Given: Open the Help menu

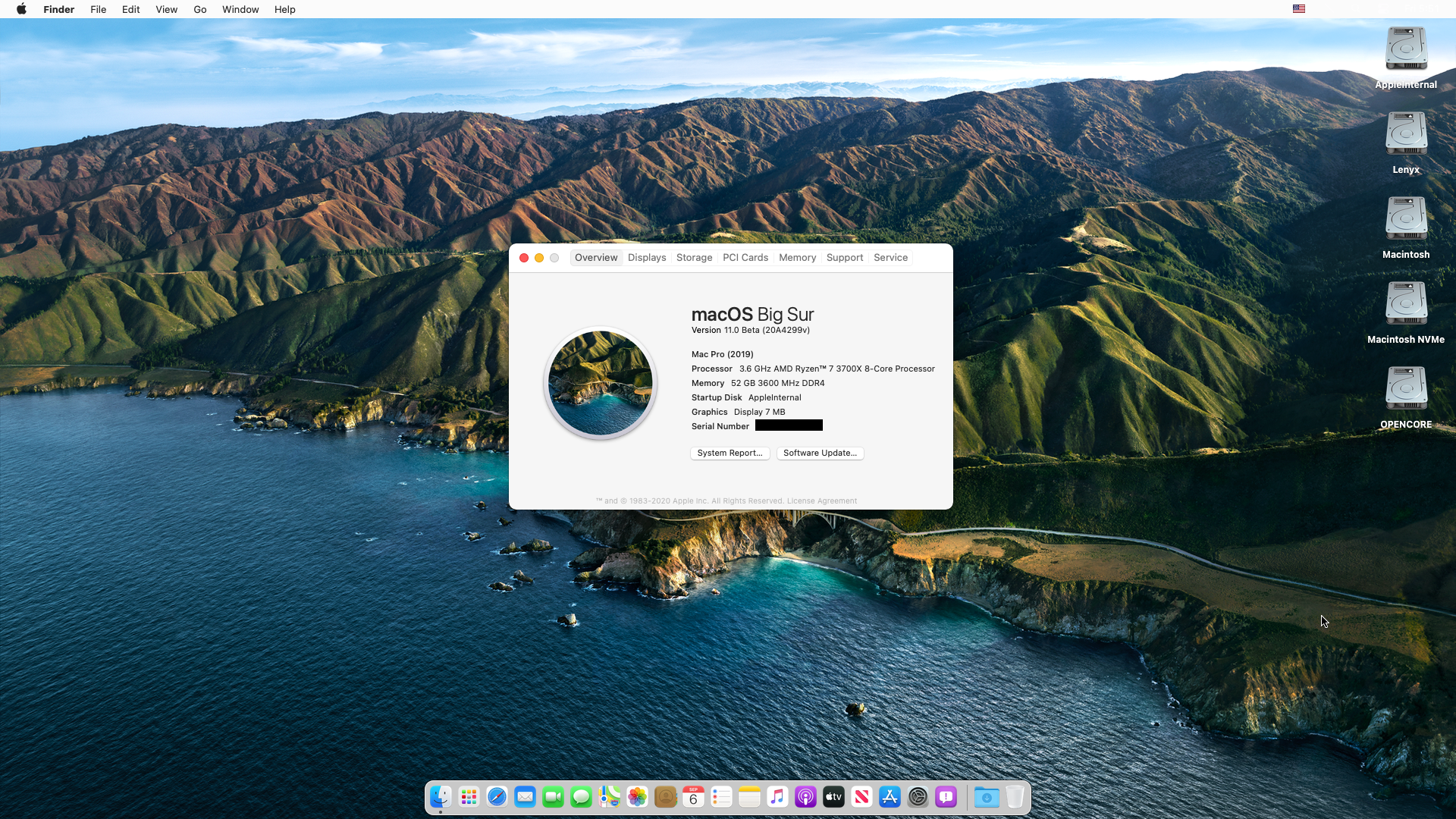Looking at the screenshot, I should point(284,9).
